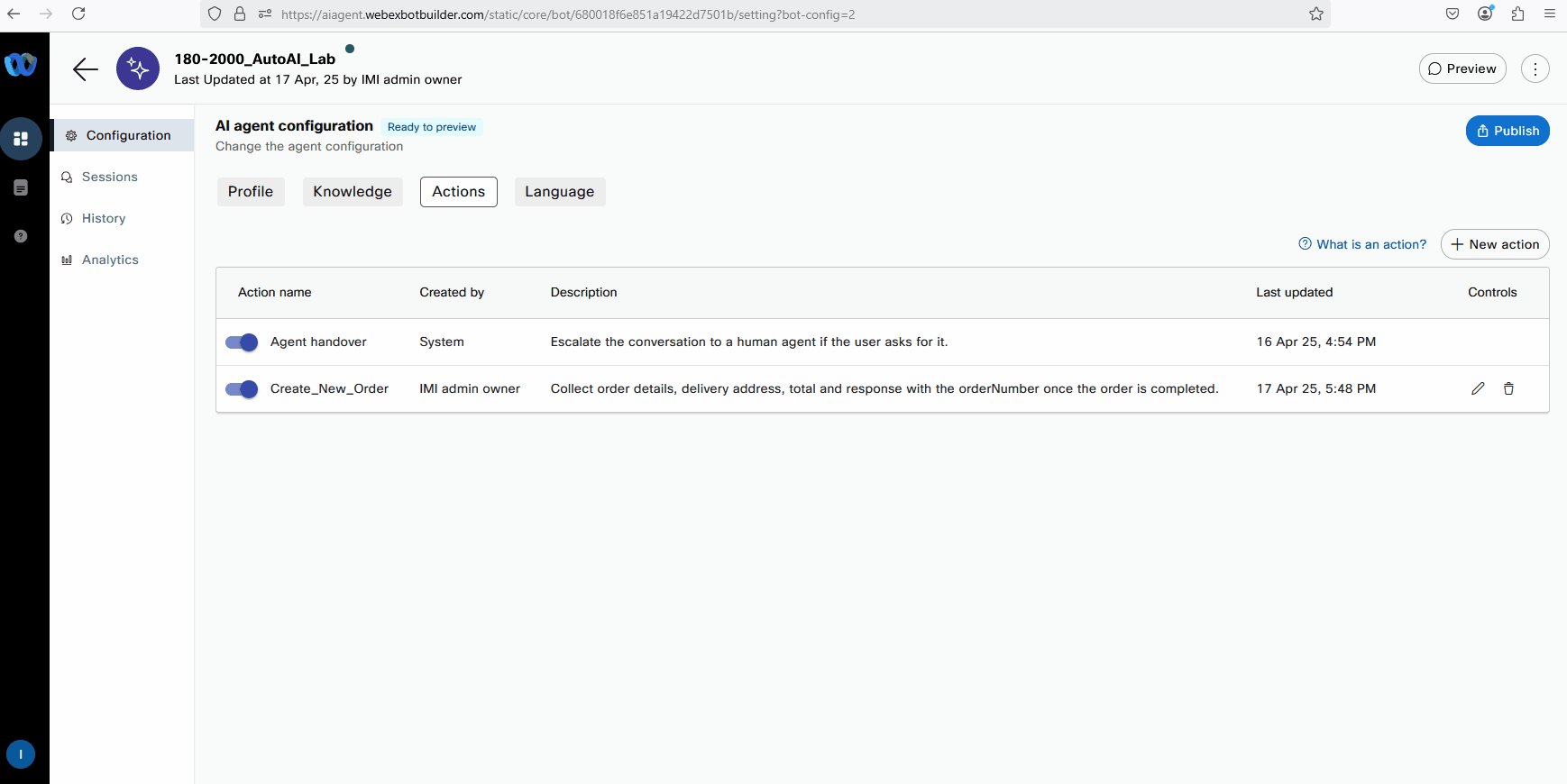1567x784 pixels.
Task: Click the browser URL address field
Action: pyautogui.click(x=721, y=14)
